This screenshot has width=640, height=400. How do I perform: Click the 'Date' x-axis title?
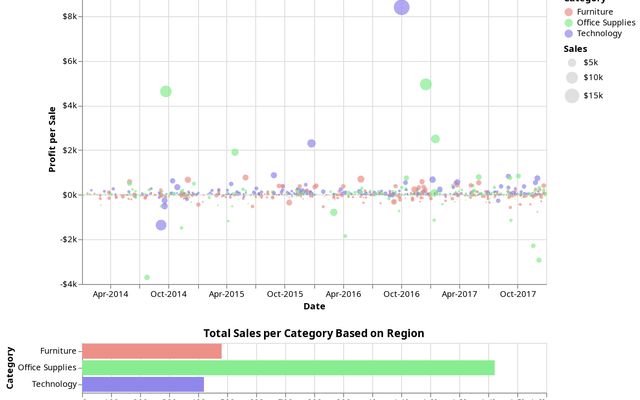314,306
